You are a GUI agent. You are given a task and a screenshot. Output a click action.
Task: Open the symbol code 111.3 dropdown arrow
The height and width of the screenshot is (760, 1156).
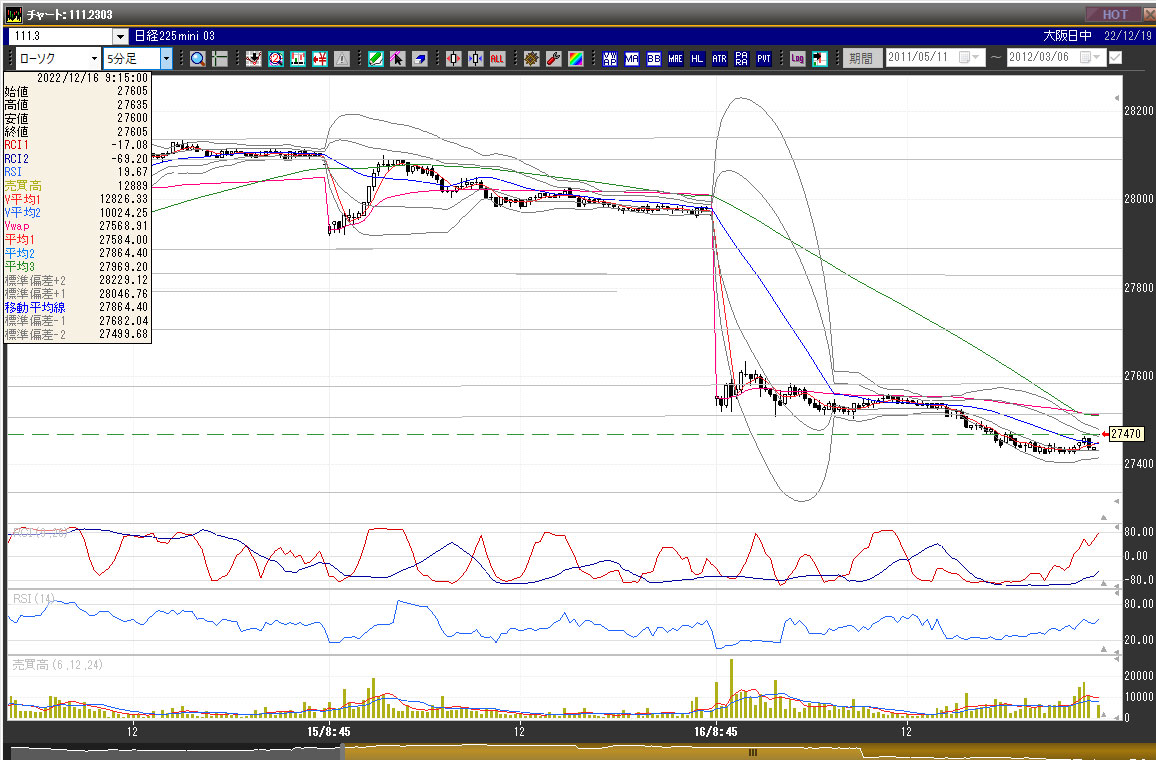pos(121,36)
